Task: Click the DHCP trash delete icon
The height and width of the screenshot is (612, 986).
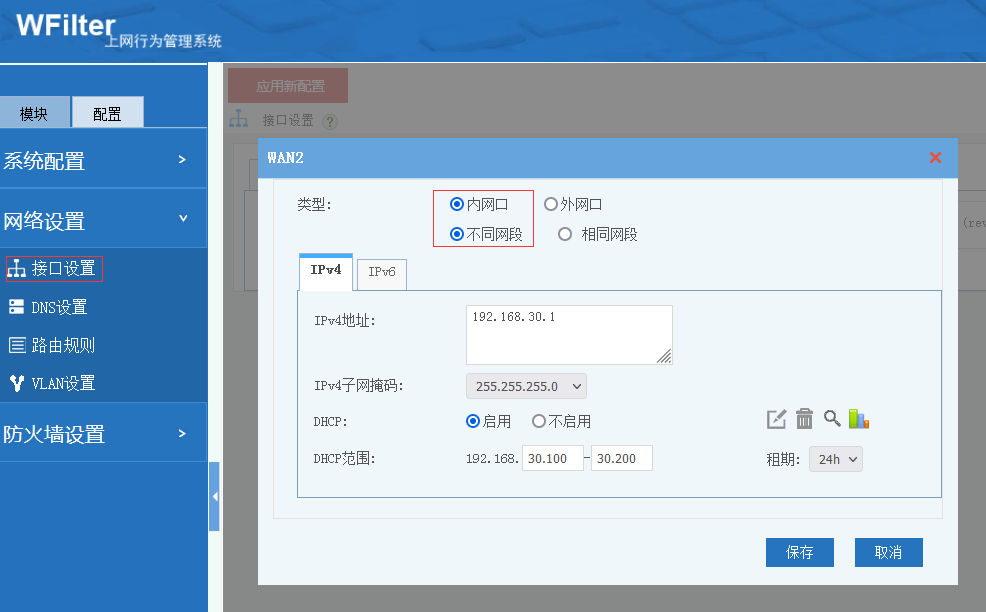Action: pos(804,419)
